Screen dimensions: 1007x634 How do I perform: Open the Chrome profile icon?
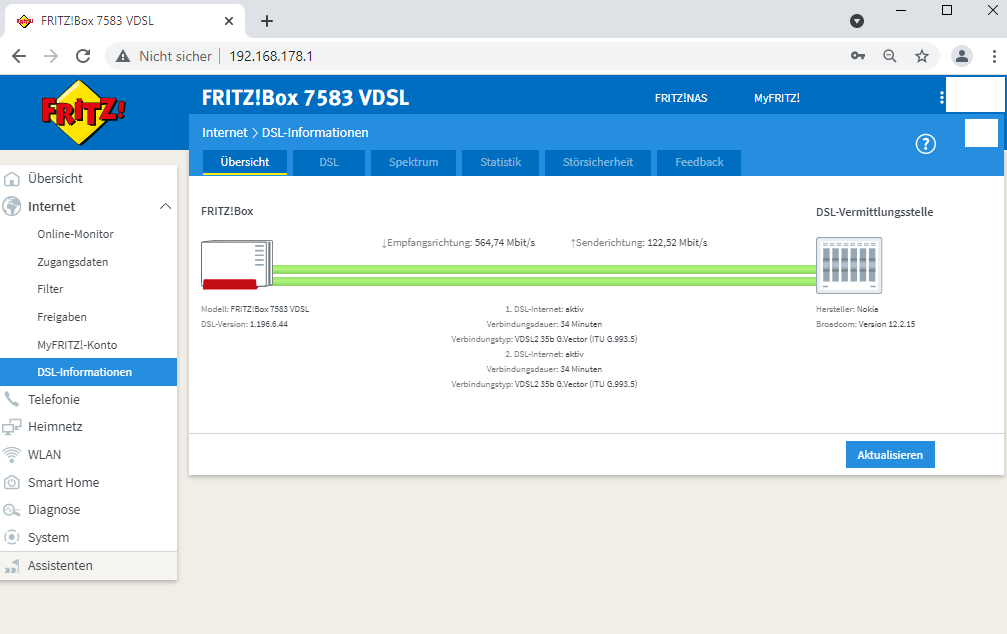click(961, 56)
